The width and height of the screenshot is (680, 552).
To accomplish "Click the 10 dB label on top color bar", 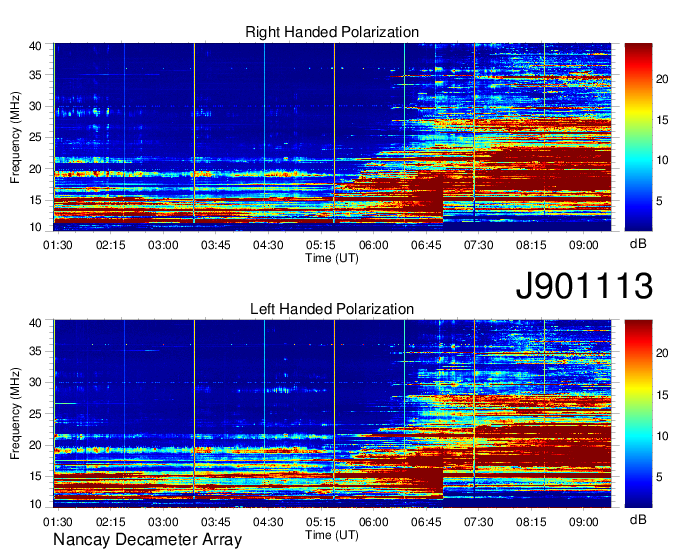I will click(x=662, y=160).
